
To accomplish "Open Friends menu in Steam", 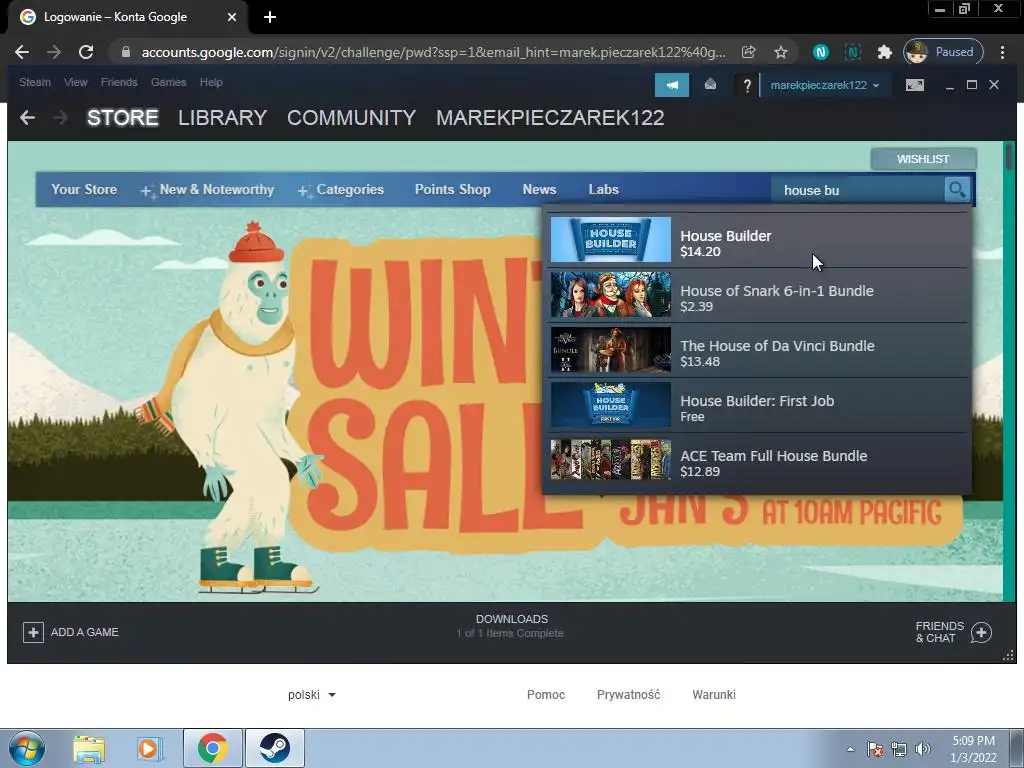I will [119, 82].
